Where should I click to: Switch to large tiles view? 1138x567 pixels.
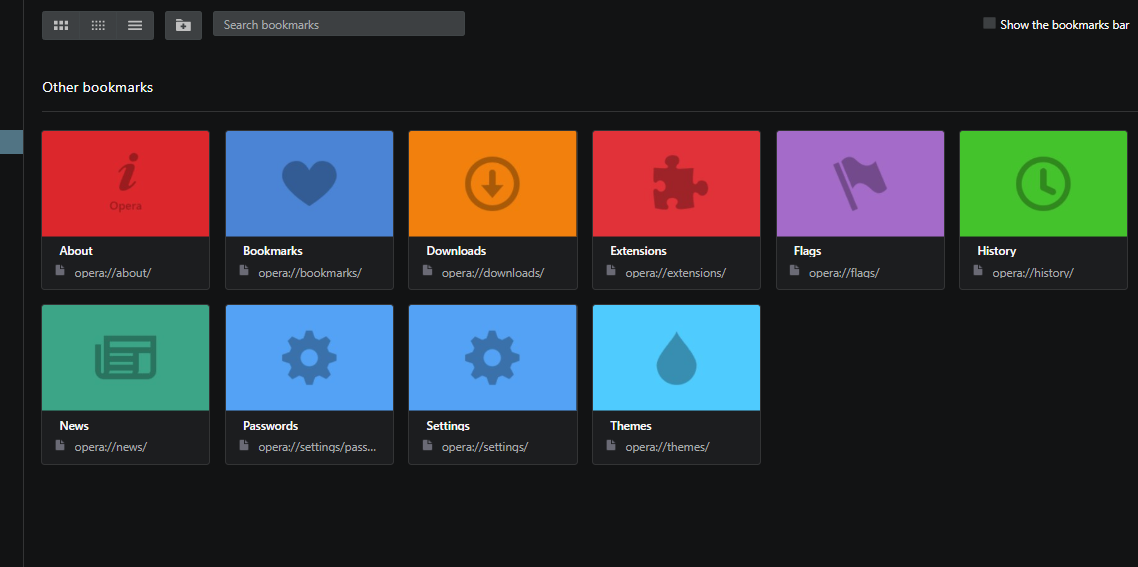[x=61, y=25]
